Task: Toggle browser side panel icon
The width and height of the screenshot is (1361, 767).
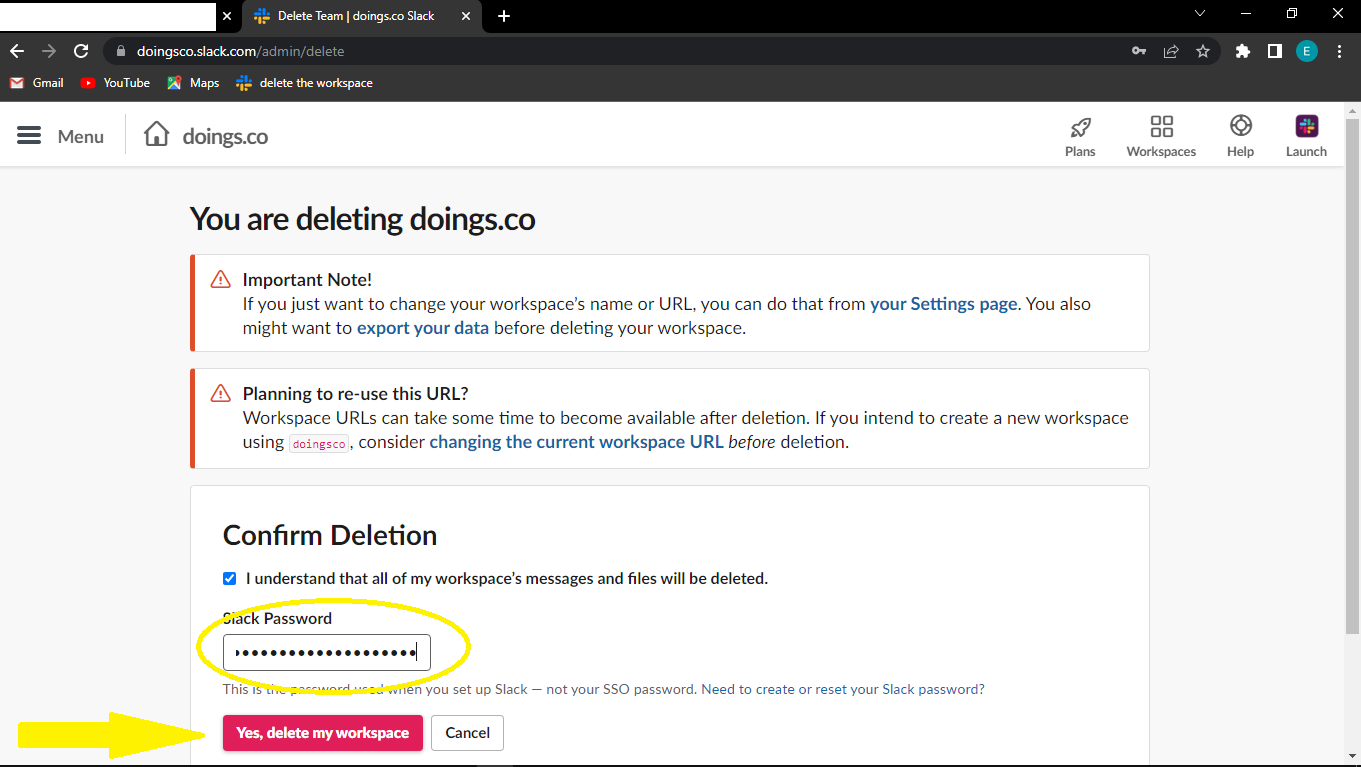Action: (x=1275, y=51)
